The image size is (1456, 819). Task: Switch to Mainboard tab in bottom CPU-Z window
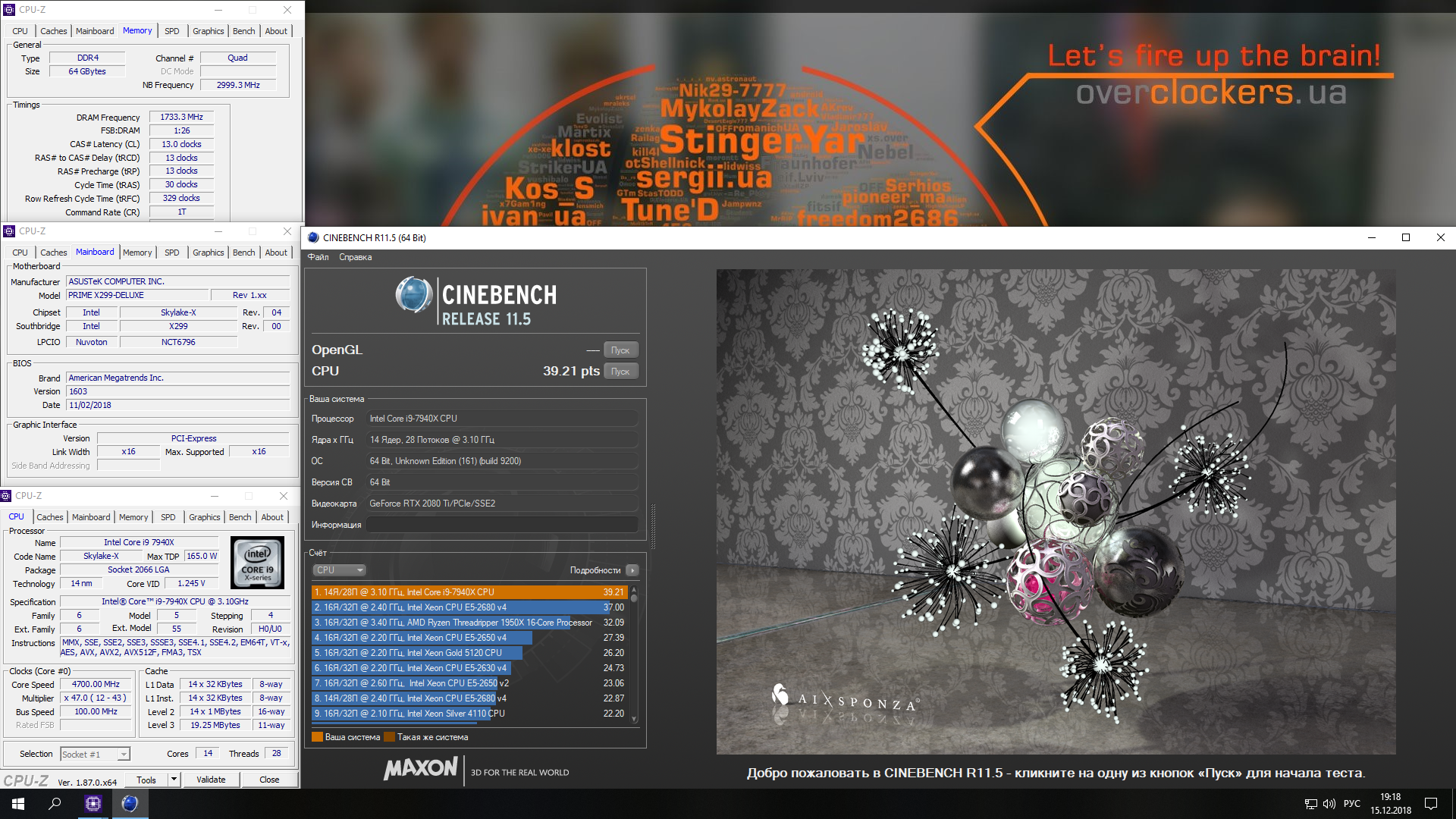point(91,517)
